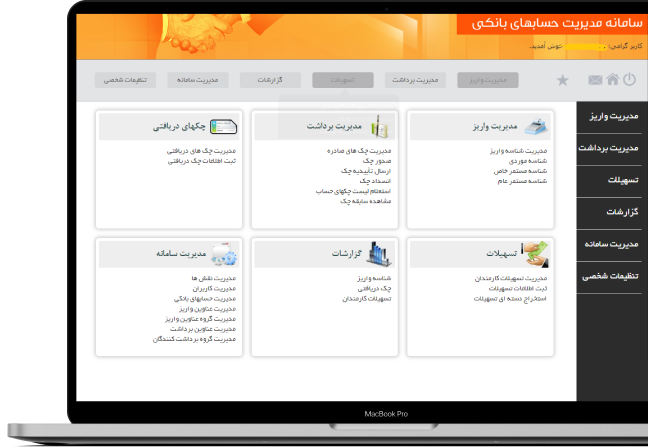Click the مدیریت سامانه card header title
Screen dimensions: 648x448
[x=181, y=253]
